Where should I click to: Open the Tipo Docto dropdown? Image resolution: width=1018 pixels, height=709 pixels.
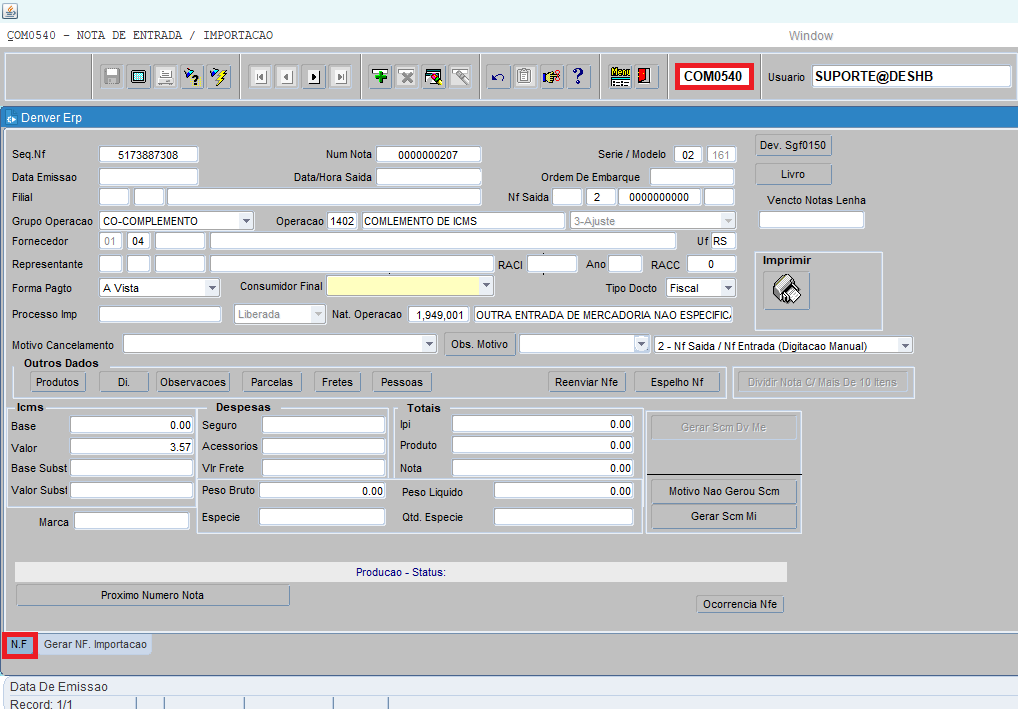728,288
